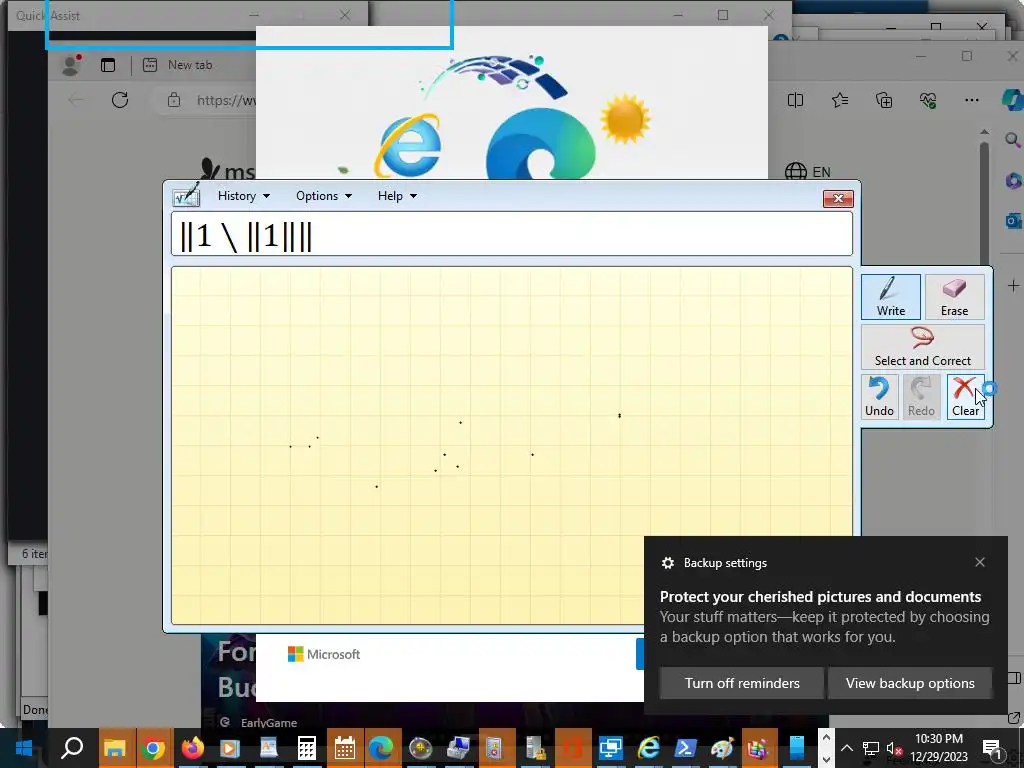Image resolution: width=1024 pixels, height=768 pixels.
Task: Expand the History dropdown arrow
Action: pos(266,197)
